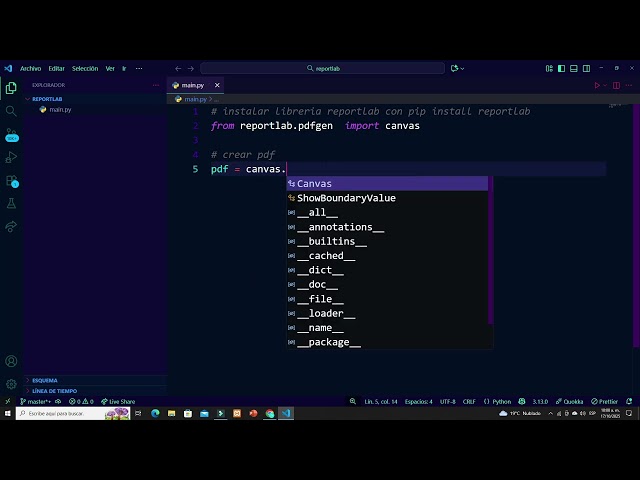Viewport: 640px width, 480px height.
Task: Open the Testing flask view
Action: coord(11,203)
